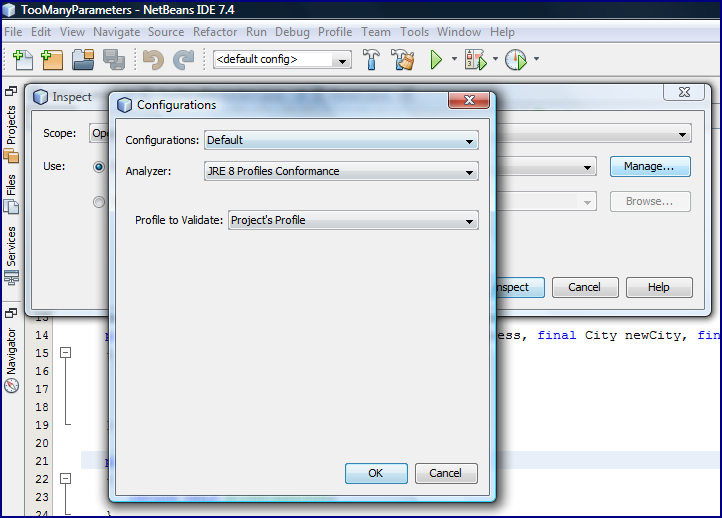This screenshot has width=722, height=518.
Task: Click the New File toolbar icon
Action: click(x=23, y=60)
